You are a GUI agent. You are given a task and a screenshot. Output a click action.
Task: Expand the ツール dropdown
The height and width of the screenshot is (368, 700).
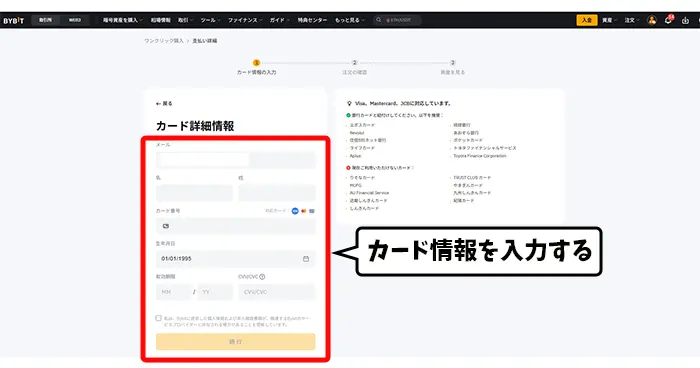pos(210,20)
